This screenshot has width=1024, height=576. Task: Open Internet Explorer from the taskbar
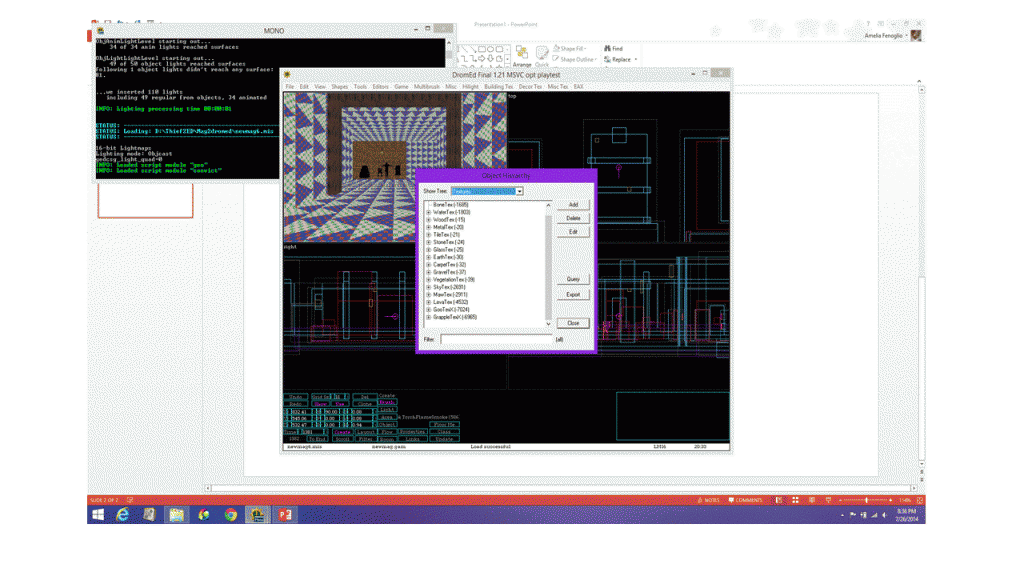[x=123, y=515]
